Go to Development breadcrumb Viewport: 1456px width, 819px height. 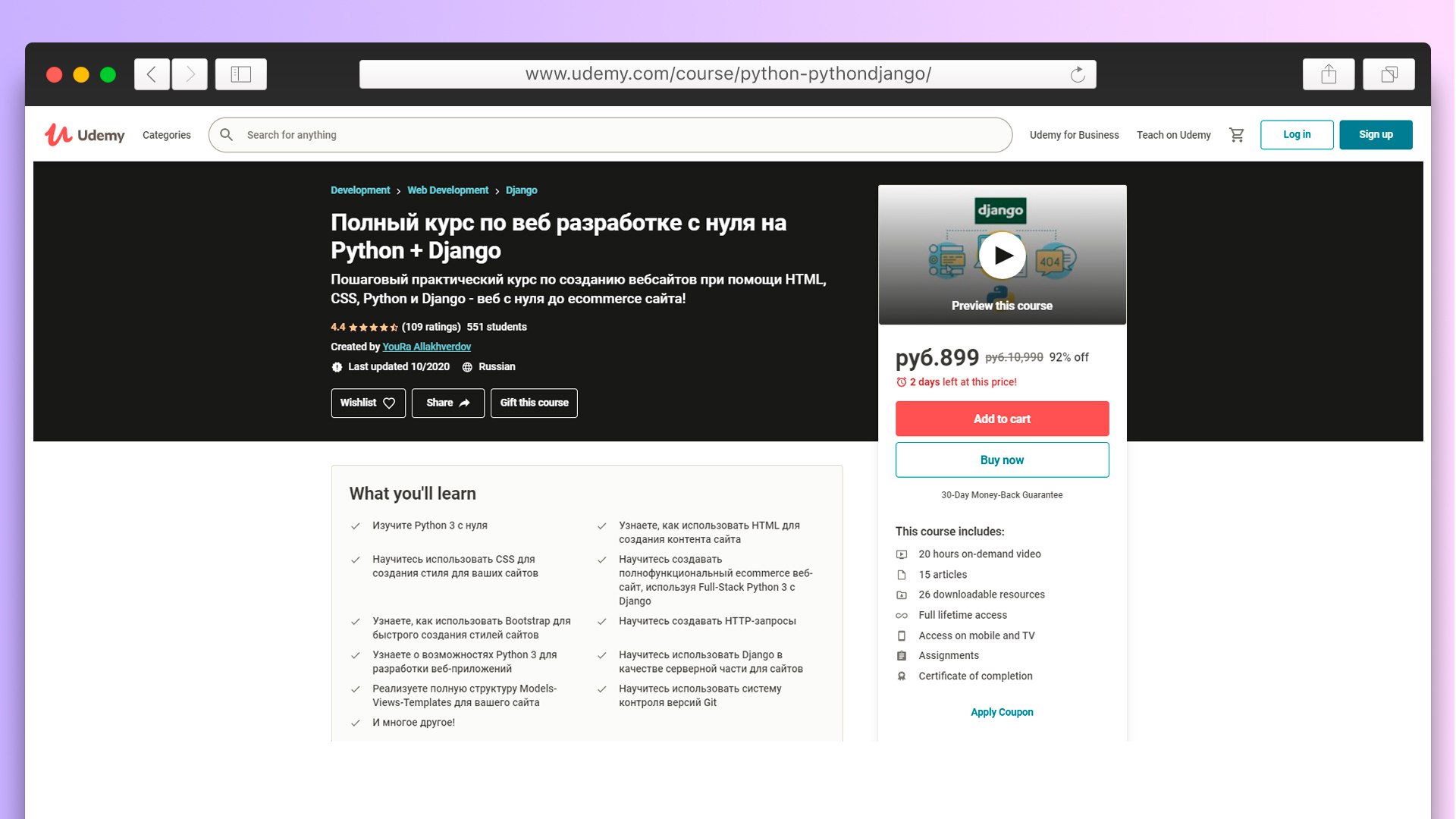click(x=360, y=190)
